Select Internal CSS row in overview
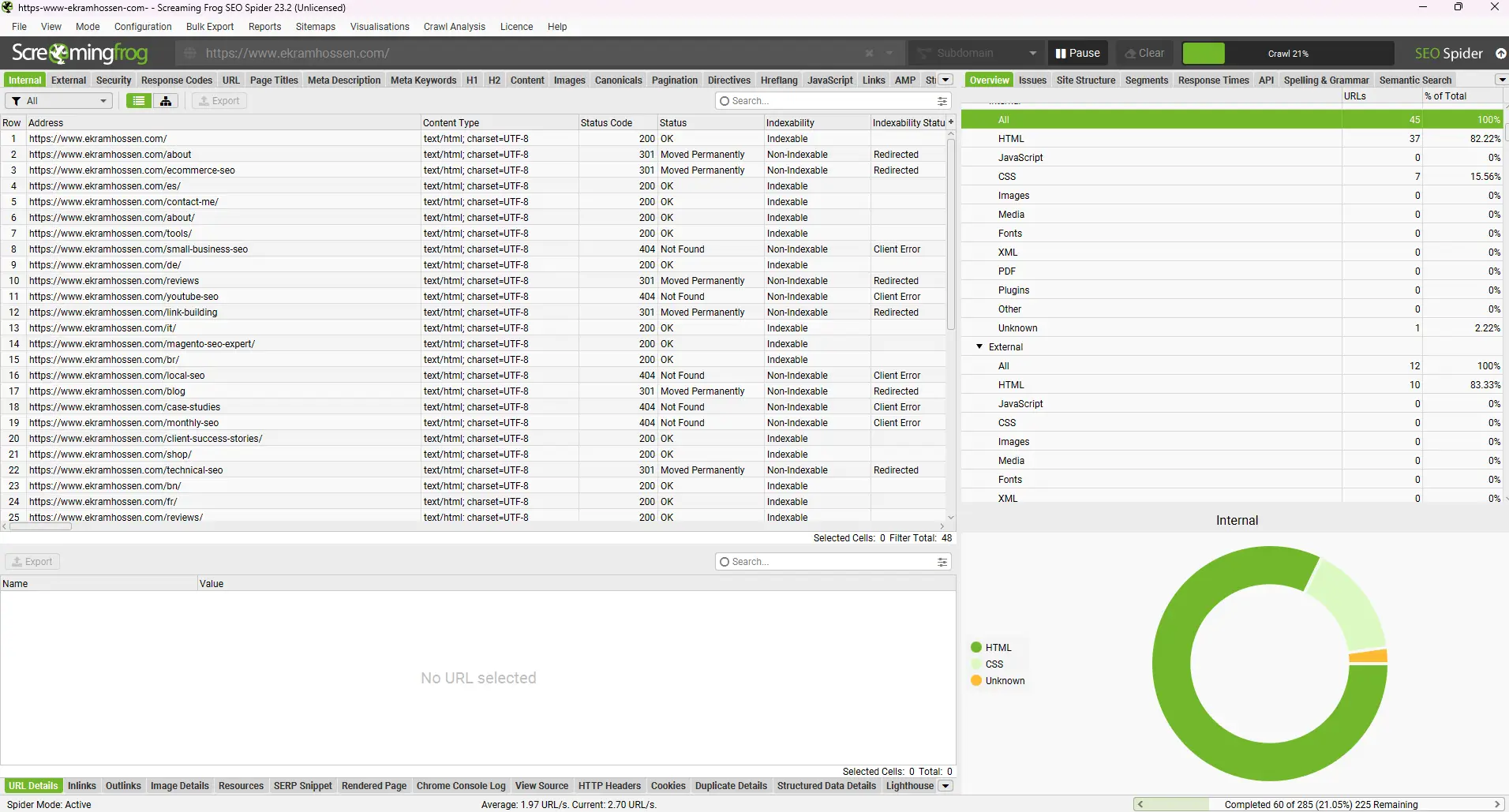 (1231, 177)
